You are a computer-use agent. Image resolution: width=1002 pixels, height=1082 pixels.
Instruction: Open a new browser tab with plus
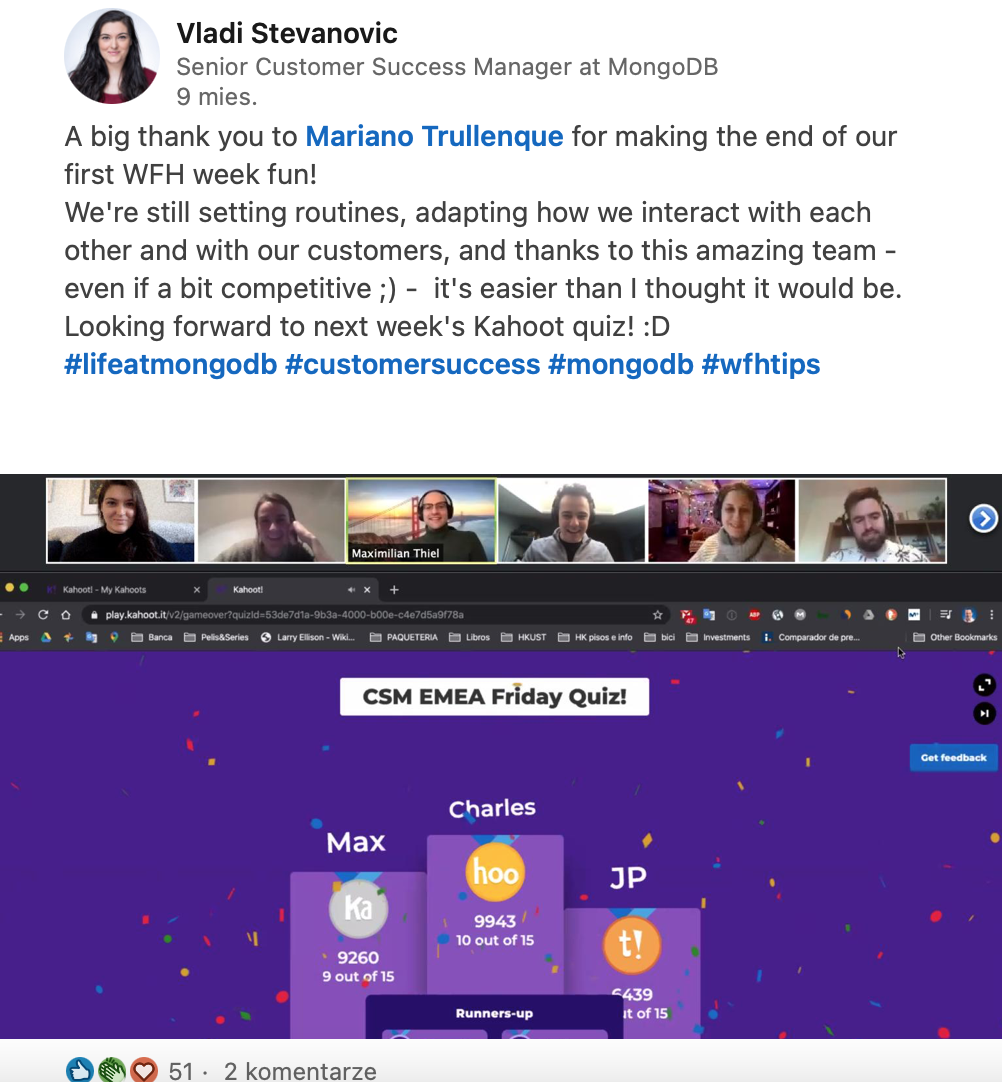point(394,589)
